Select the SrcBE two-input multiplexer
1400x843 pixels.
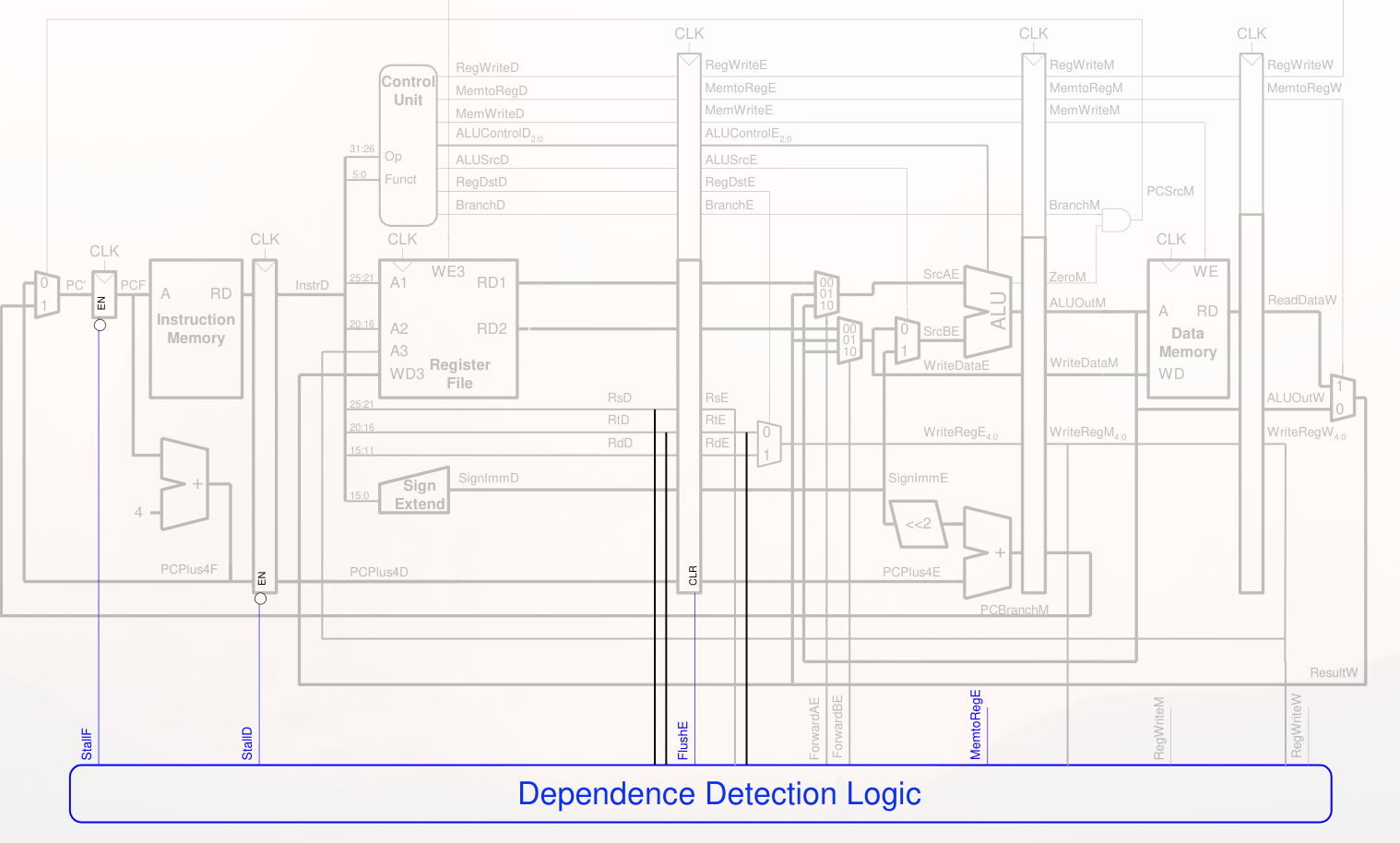907,340
